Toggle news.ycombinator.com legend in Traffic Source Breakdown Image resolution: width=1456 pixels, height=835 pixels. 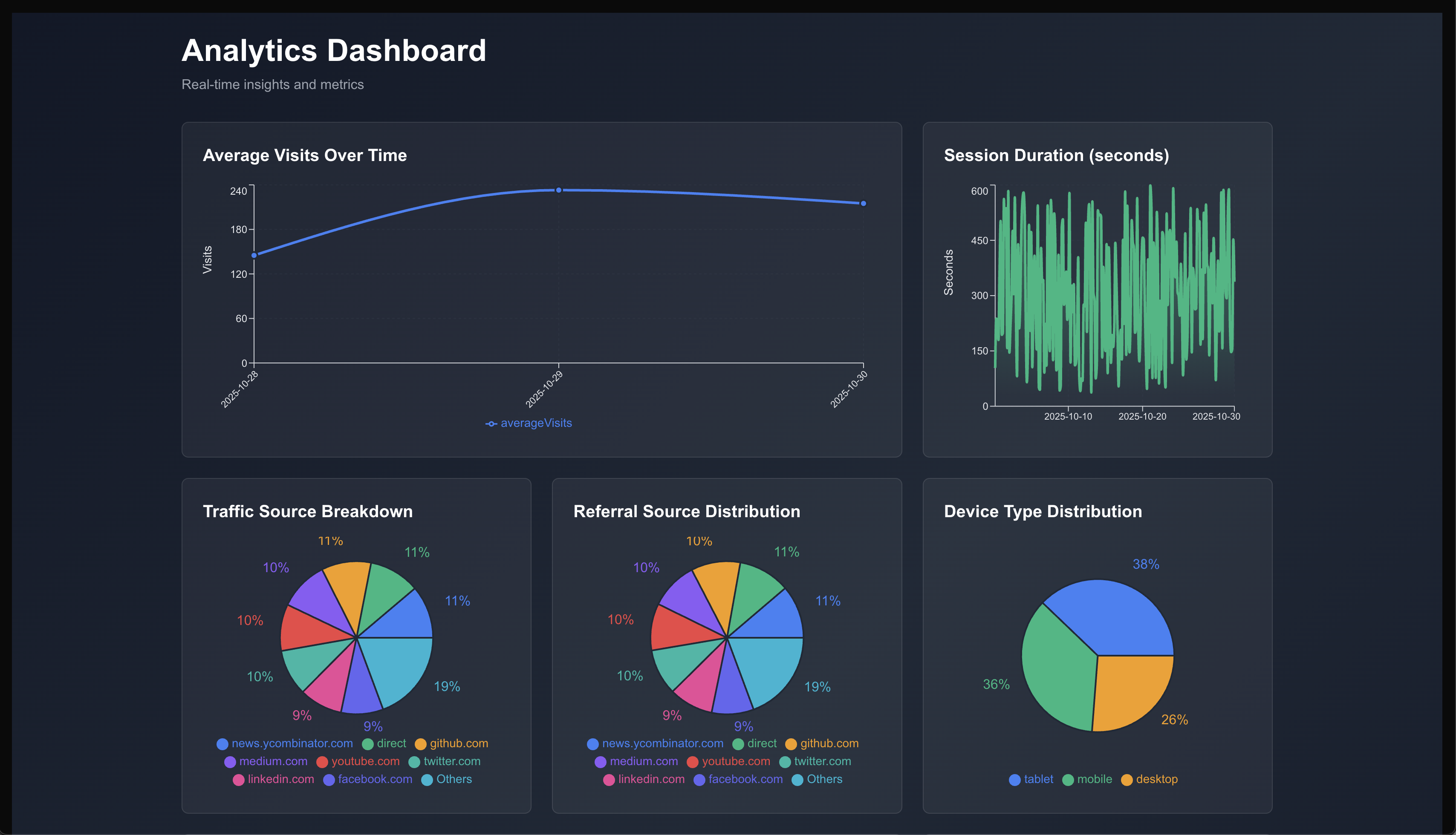click(292, 743)
